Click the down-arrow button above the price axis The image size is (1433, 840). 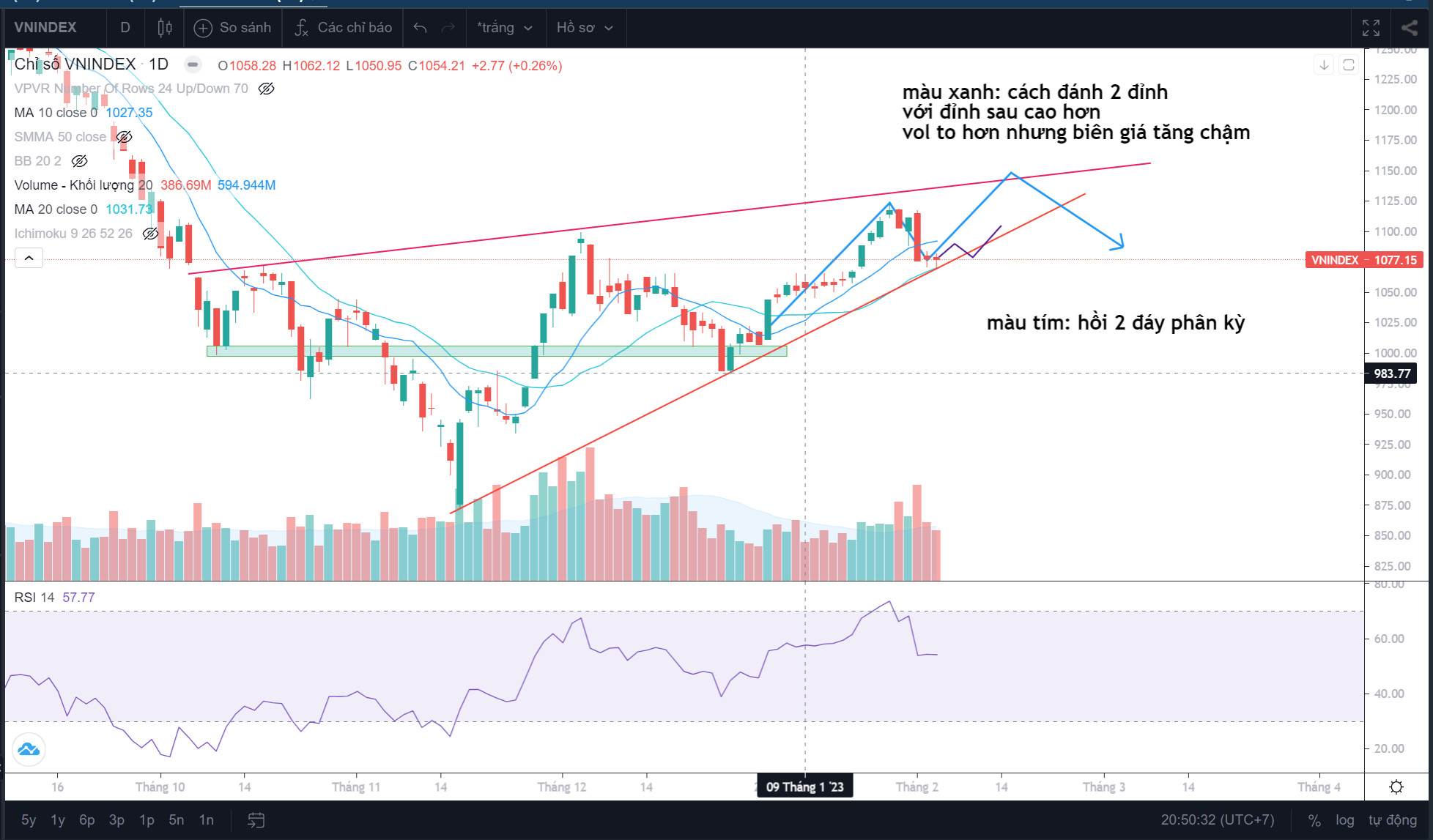point(1324,65)
